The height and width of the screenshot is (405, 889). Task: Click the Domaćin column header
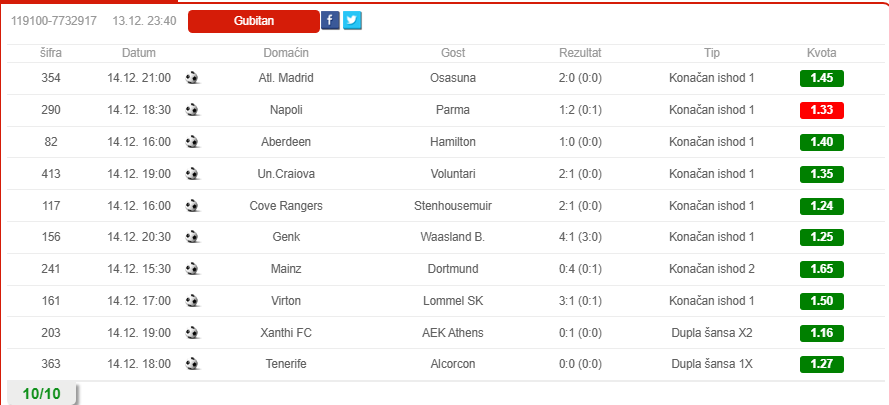(286, 53)
